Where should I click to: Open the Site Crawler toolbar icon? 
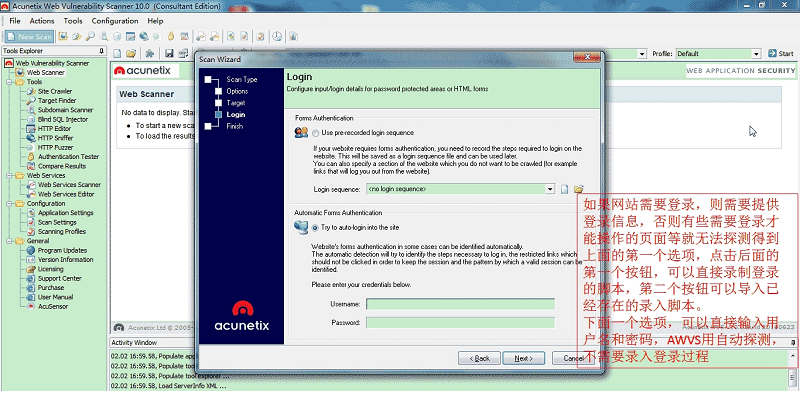(x=77, y=37)
